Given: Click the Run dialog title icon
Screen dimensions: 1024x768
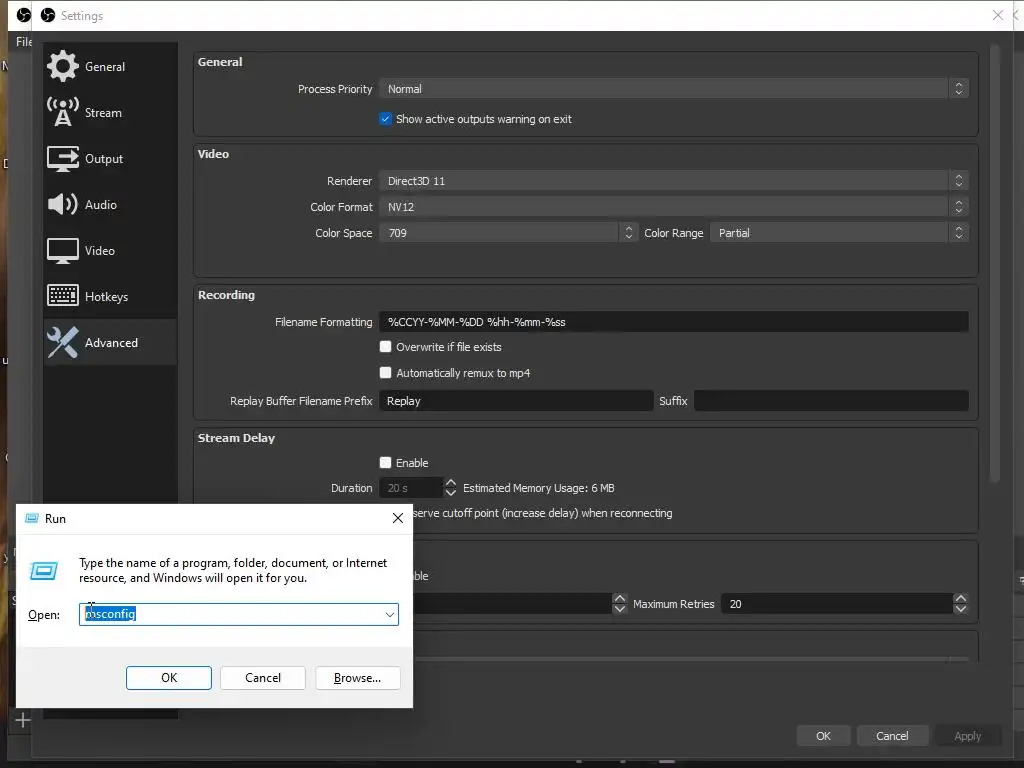Looking at the screenshot, I should pos(31,518).
